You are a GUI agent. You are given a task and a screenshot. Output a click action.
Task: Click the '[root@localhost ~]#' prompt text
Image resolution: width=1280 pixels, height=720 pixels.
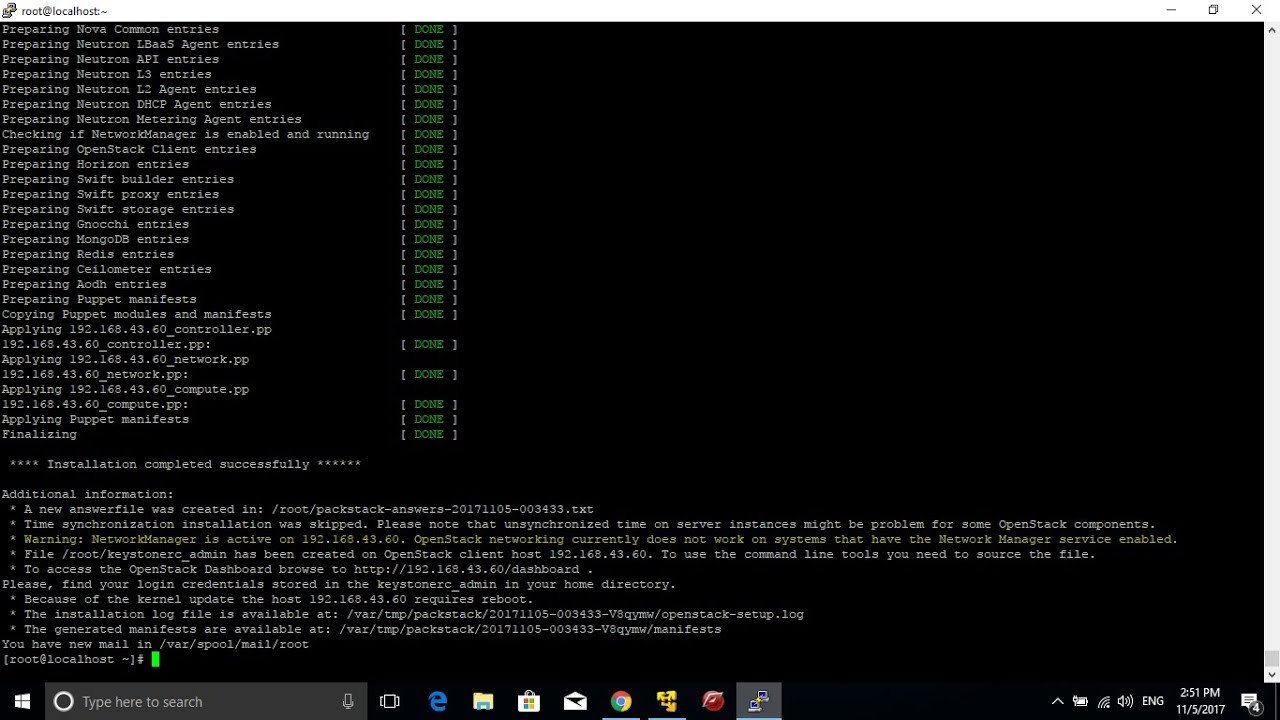pyautogui.click(x=73, y=659)
